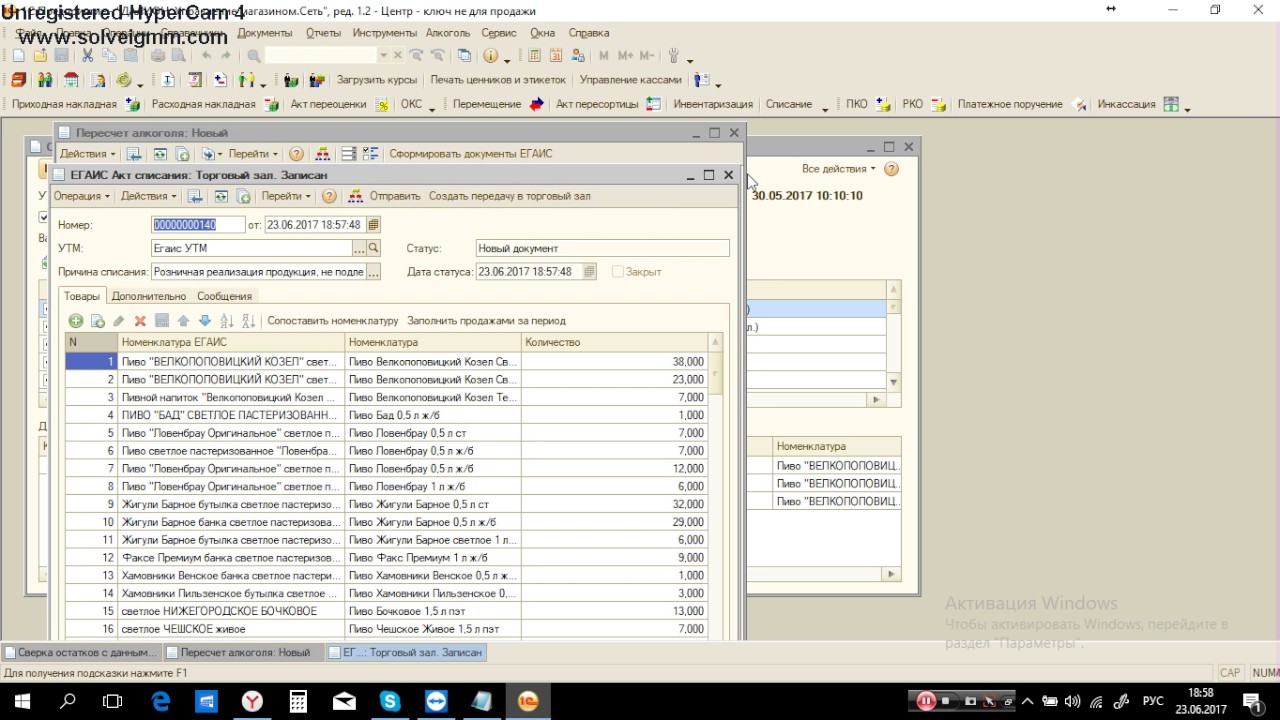Image resolution: width=1280 pixels, height=720 pixels.
Task: Click Печать ценников и этикеток button
Action: 498,80
